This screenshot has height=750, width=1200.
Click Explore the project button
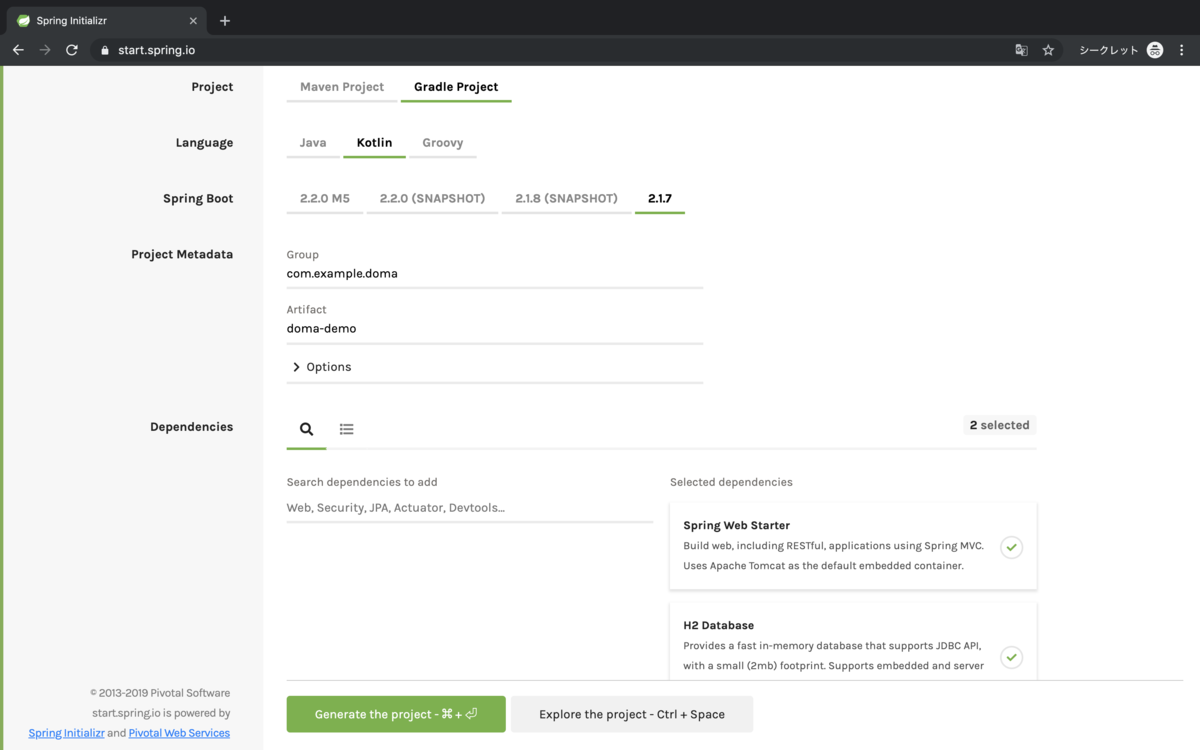click(632, 714)
